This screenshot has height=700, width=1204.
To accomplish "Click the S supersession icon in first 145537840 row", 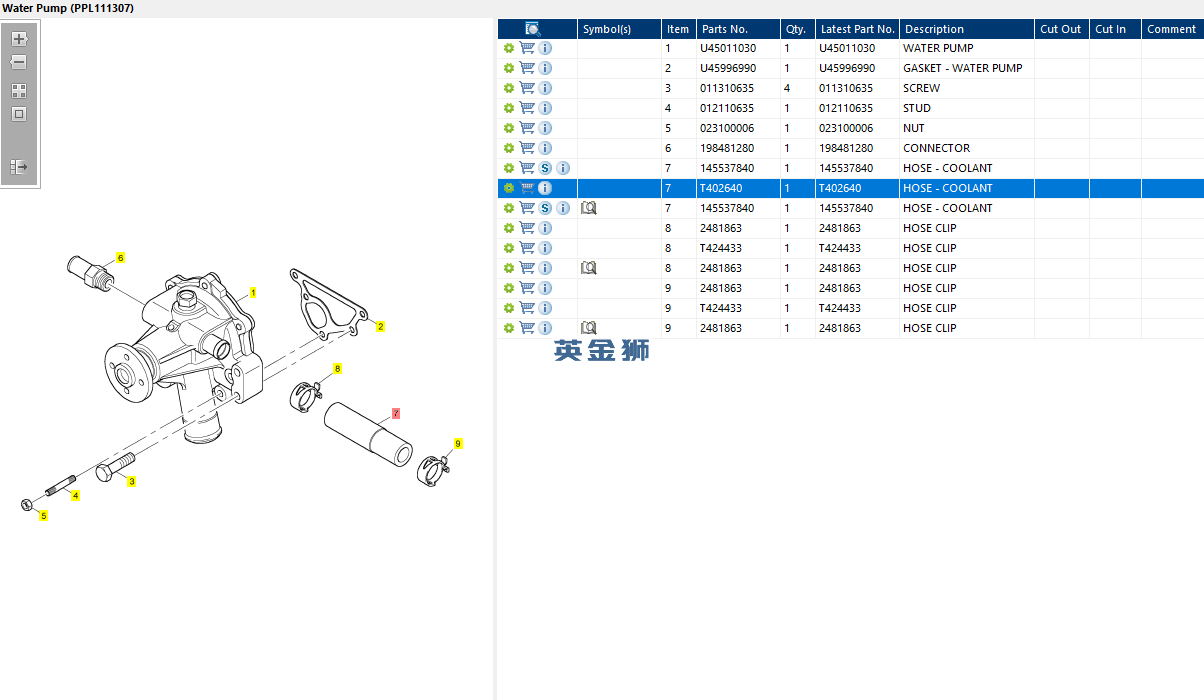I will click(x=545, y=168).
